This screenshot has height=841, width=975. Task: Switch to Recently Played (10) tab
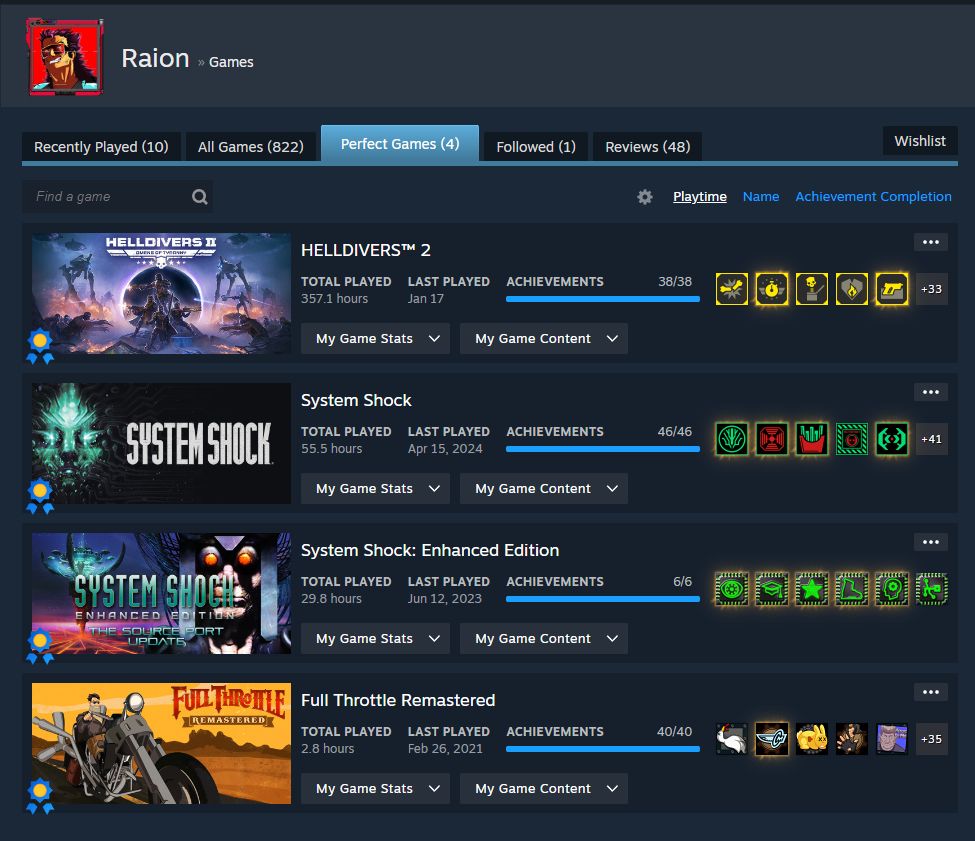[x=101, y=147]
